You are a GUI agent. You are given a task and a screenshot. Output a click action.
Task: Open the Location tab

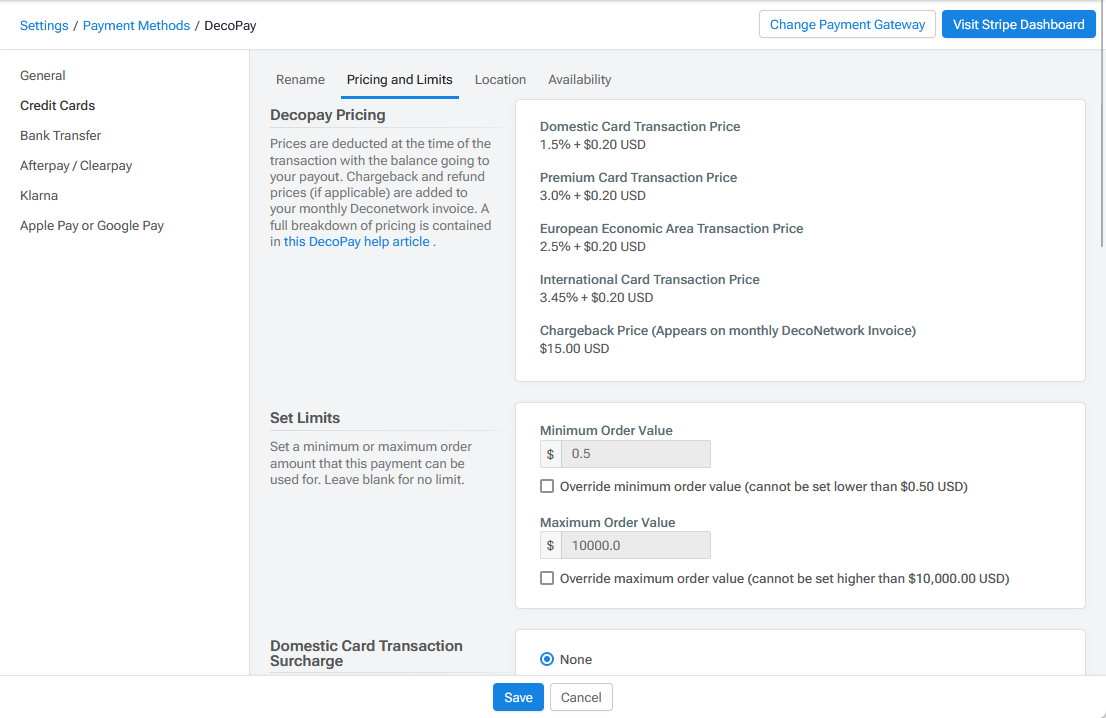click(x=500, y=79)
